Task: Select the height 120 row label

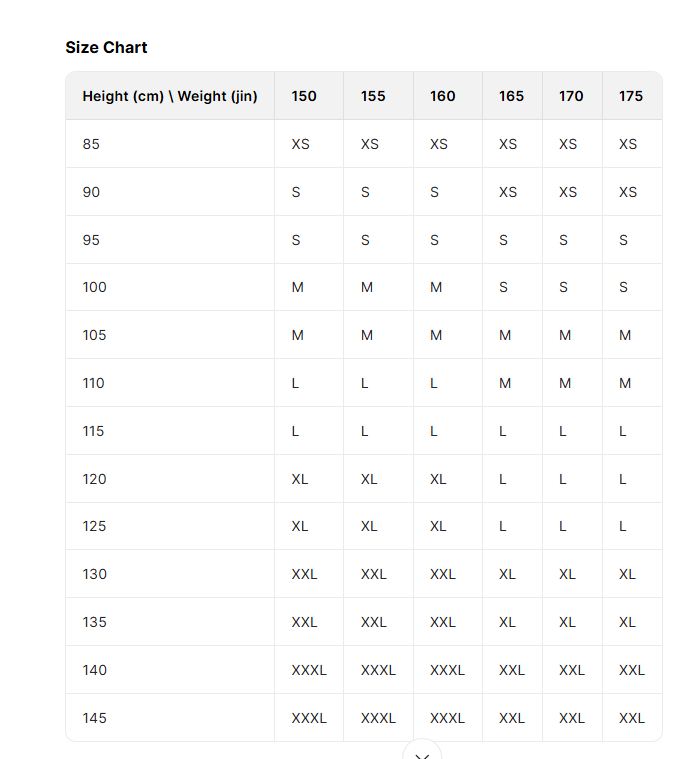Action: coord(94,479)
